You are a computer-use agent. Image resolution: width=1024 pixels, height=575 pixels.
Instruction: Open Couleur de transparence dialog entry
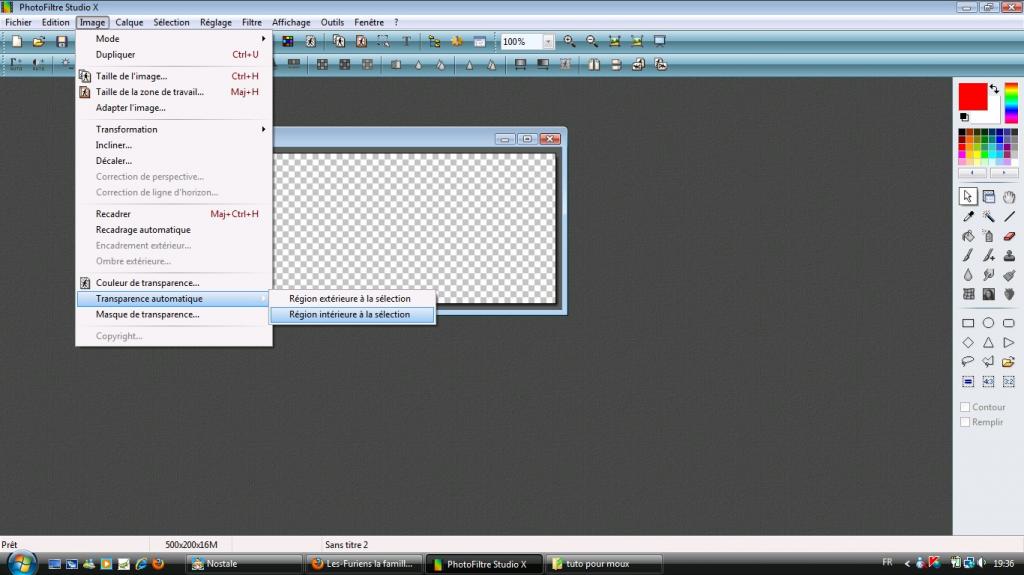(x=174, y=283)
